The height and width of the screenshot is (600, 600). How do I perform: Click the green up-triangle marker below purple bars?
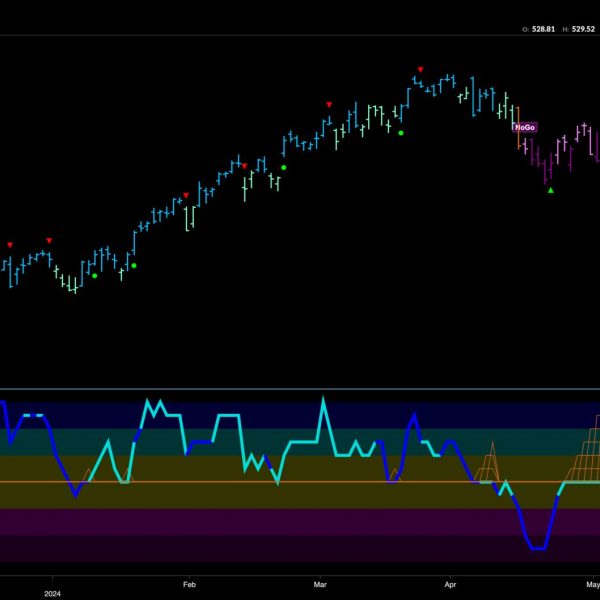tap(551, 190)
